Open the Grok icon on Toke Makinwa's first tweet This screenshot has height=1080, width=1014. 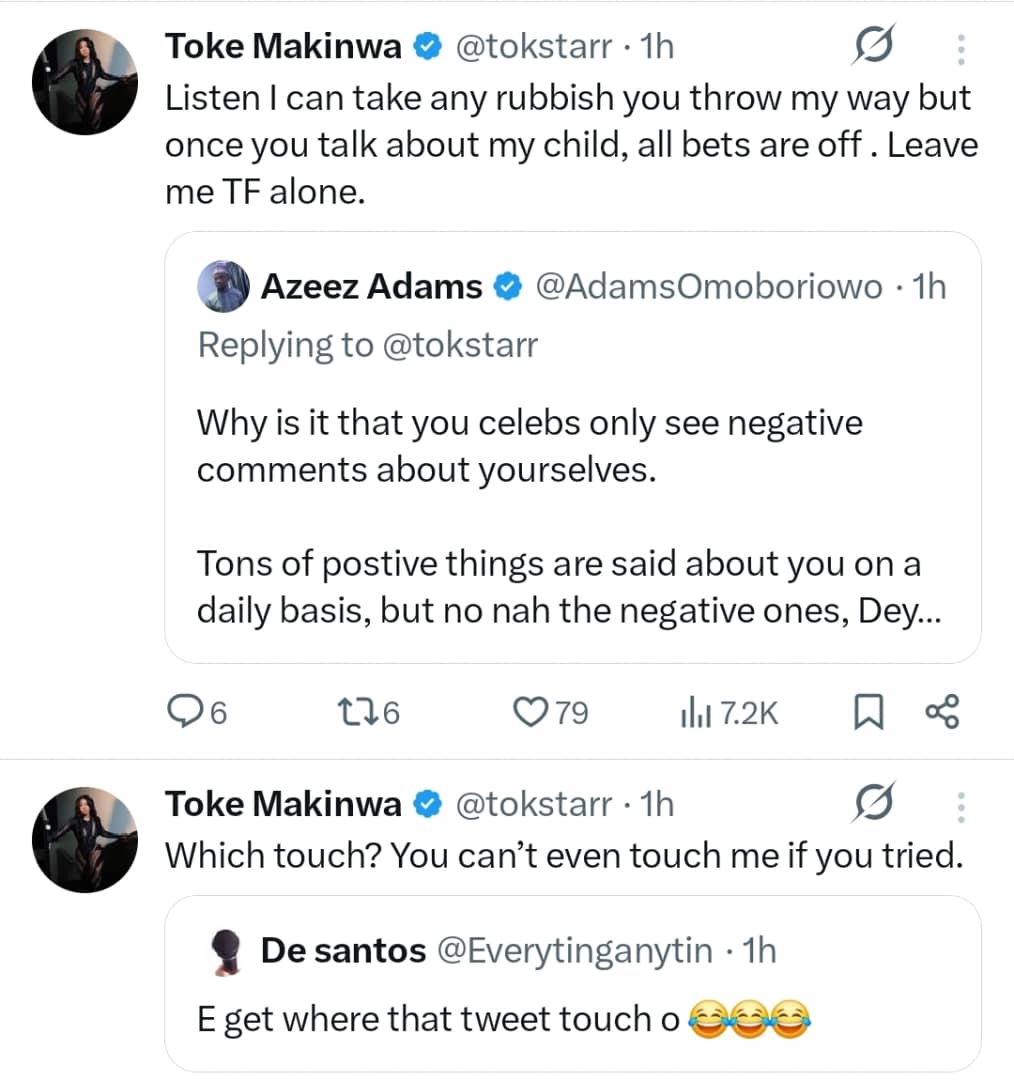[x=874, y=44]
